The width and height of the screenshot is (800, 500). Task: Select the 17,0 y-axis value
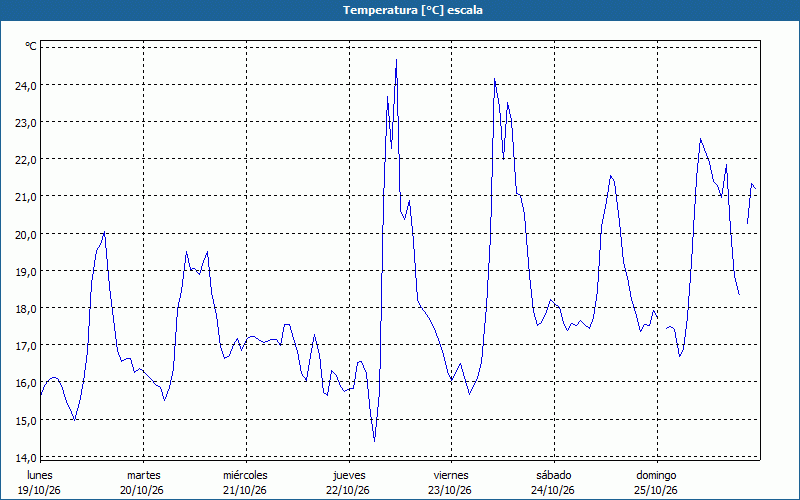[x=26, y=346]
